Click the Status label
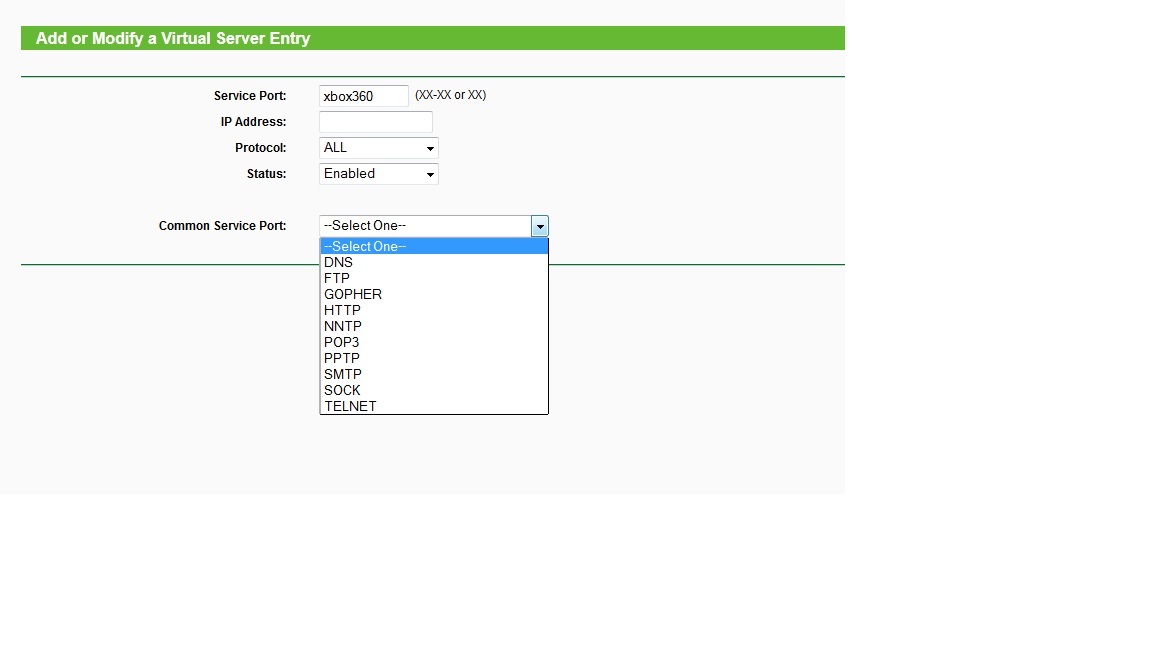 (x=267, y=174)
